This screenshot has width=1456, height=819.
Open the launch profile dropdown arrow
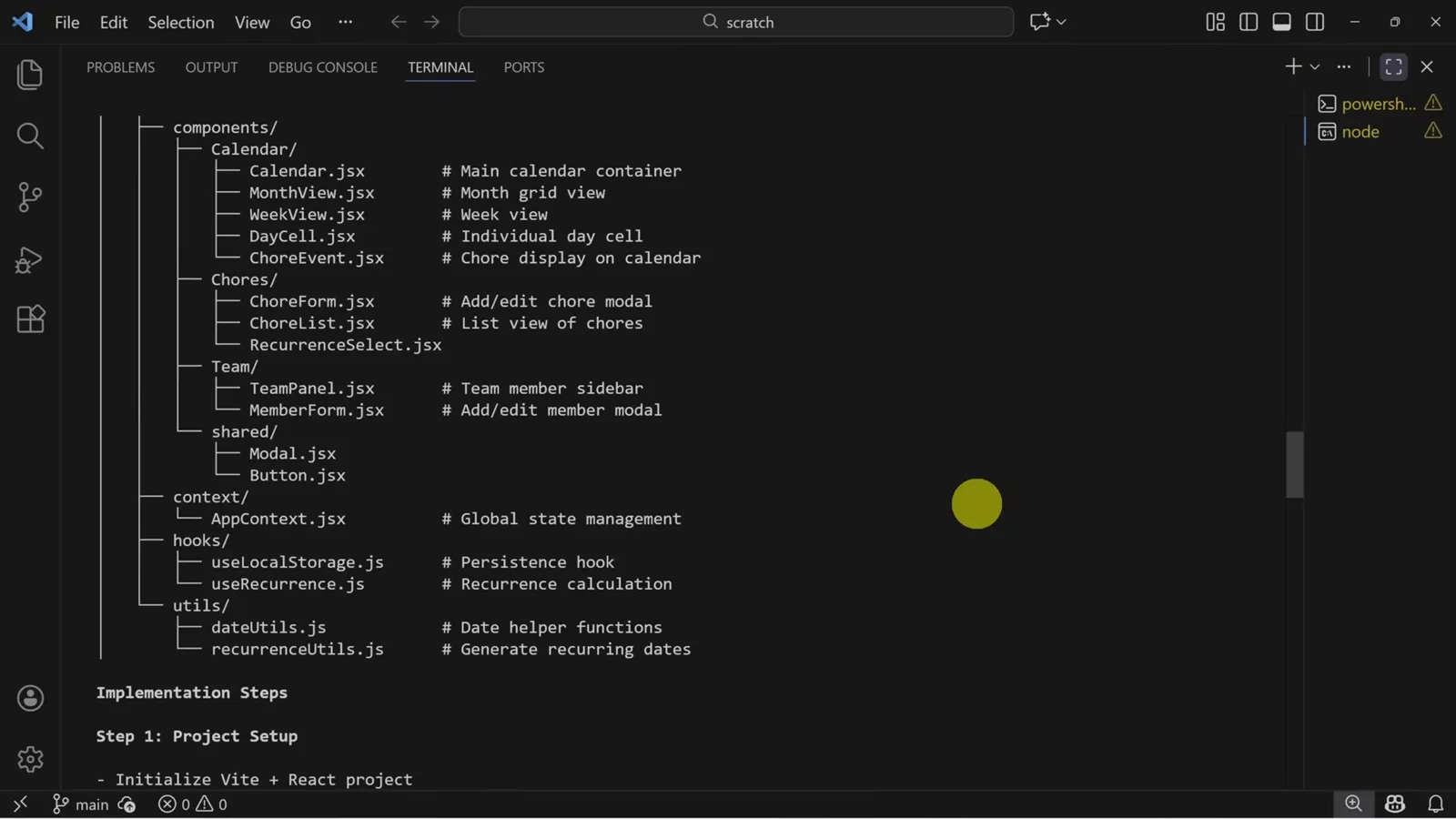(x=1314, y=66)
